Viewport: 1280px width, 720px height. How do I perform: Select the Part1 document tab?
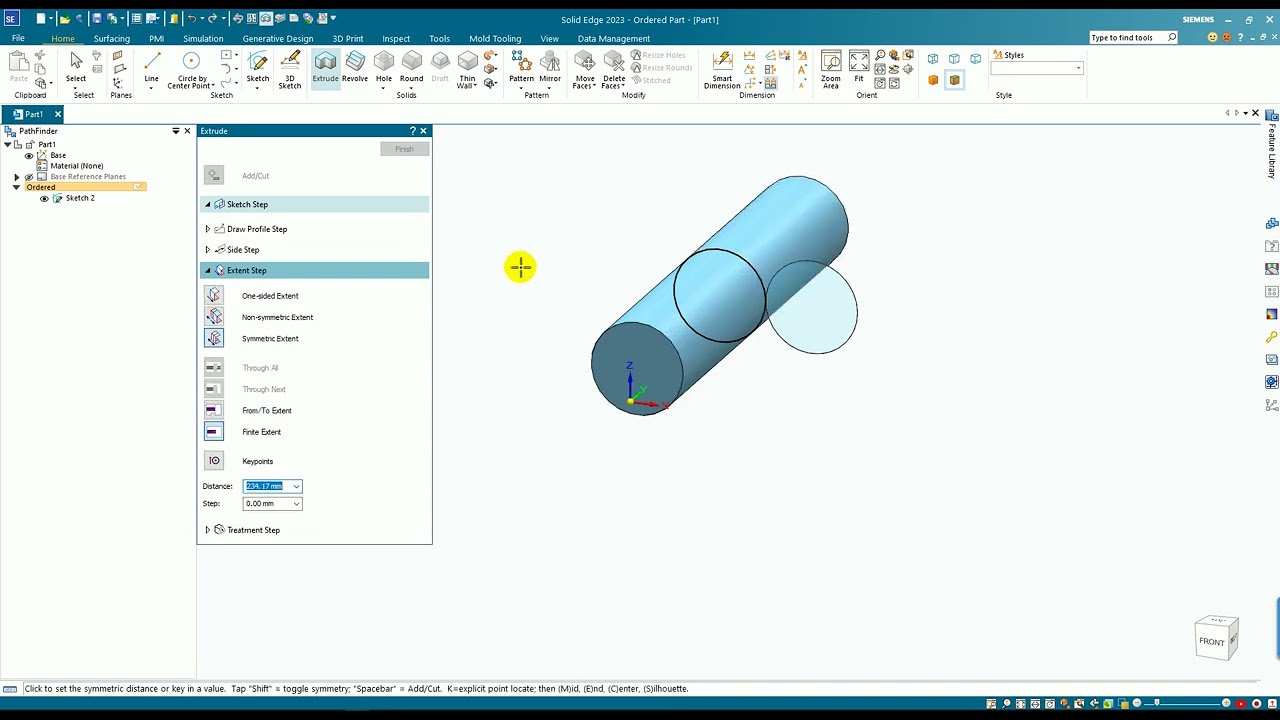click(x=33, y=114)
